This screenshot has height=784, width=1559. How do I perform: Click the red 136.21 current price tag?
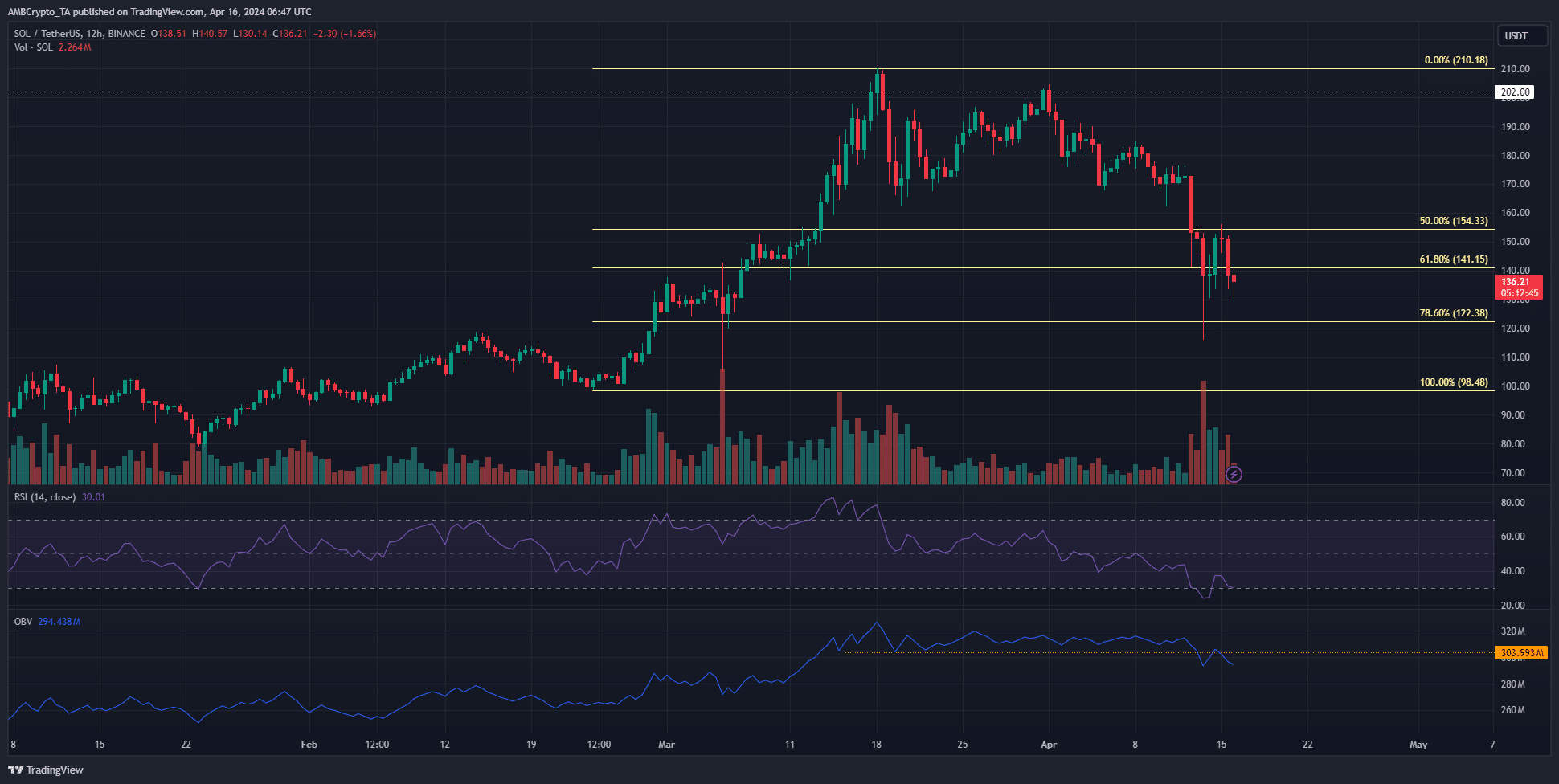[1518, 288]
